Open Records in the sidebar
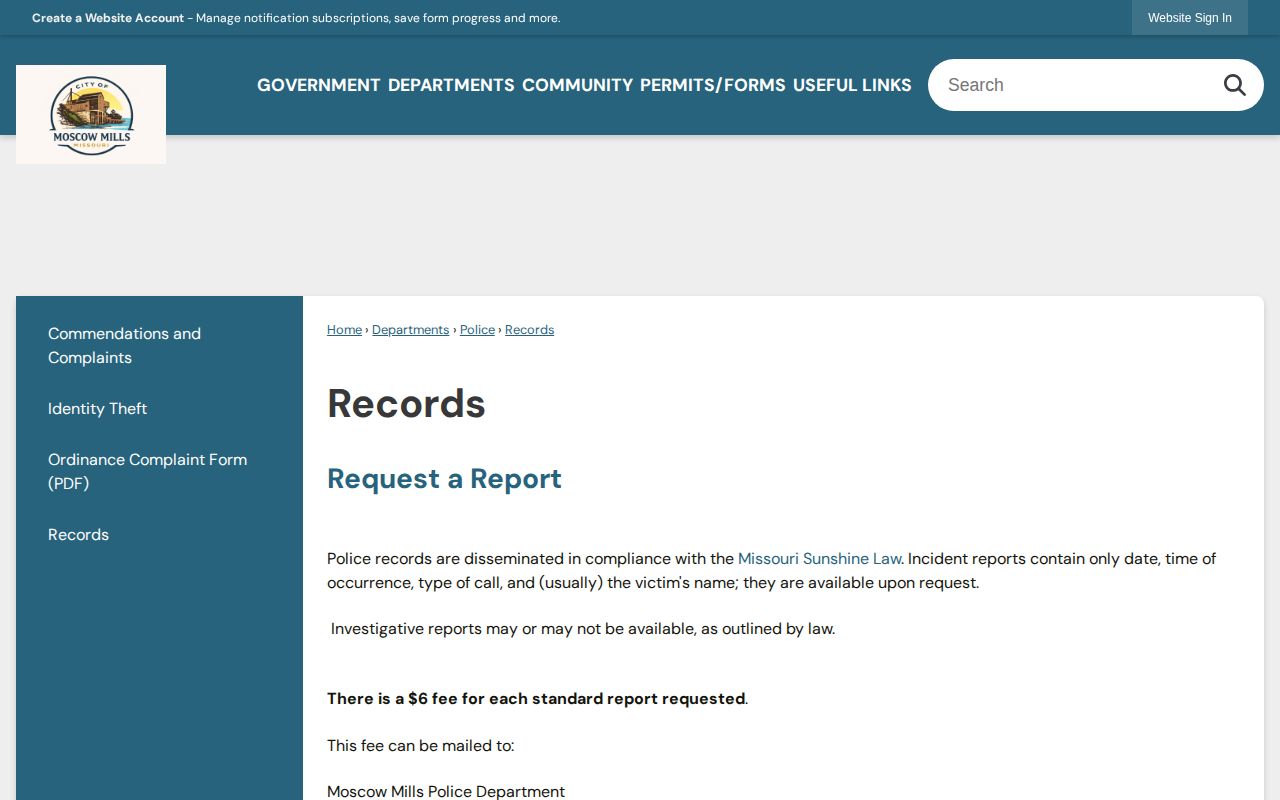The width and height of the screenshot is (1280, 800). point(159,535)
